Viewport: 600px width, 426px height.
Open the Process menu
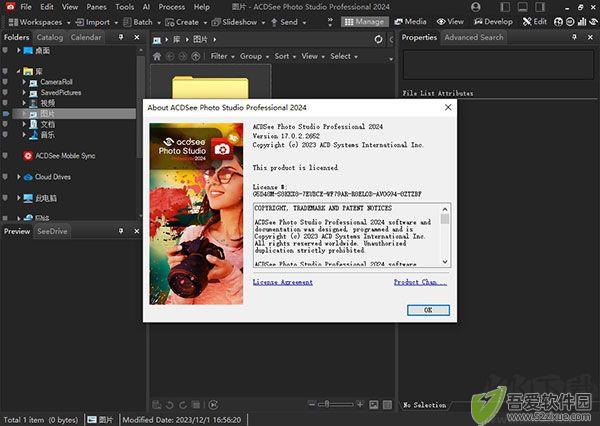click(x=171, y=7)
